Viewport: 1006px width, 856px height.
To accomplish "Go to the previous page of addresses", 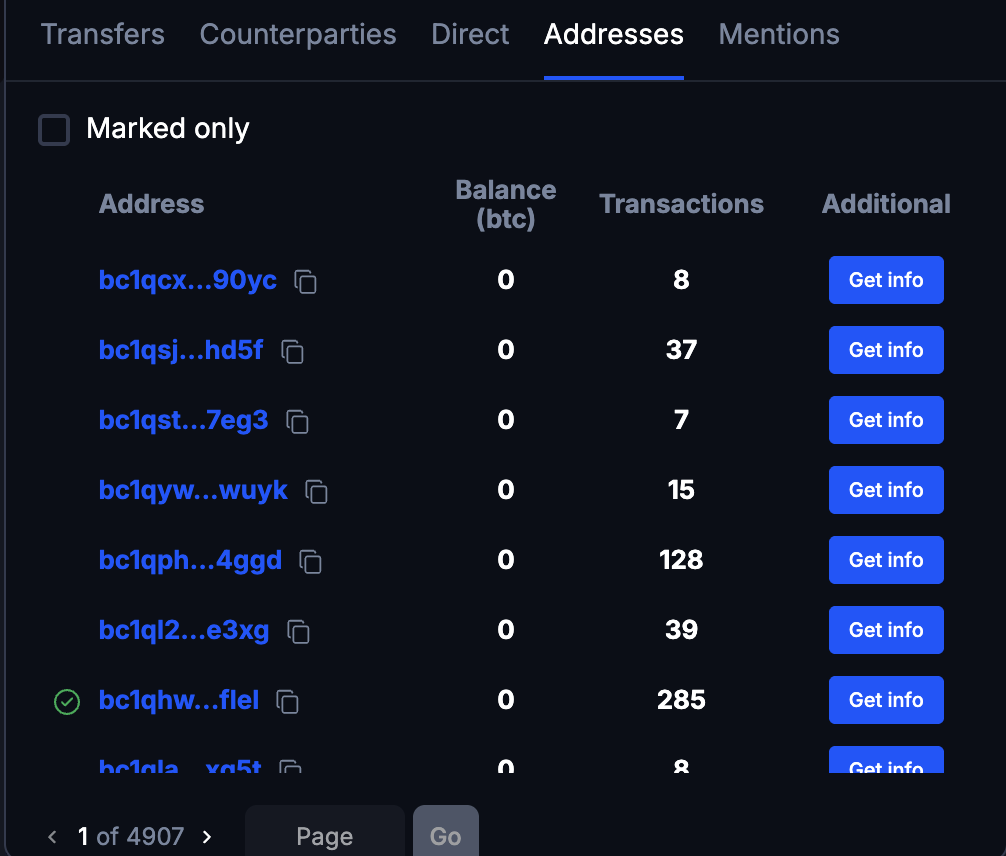I will tap(52, 837).
